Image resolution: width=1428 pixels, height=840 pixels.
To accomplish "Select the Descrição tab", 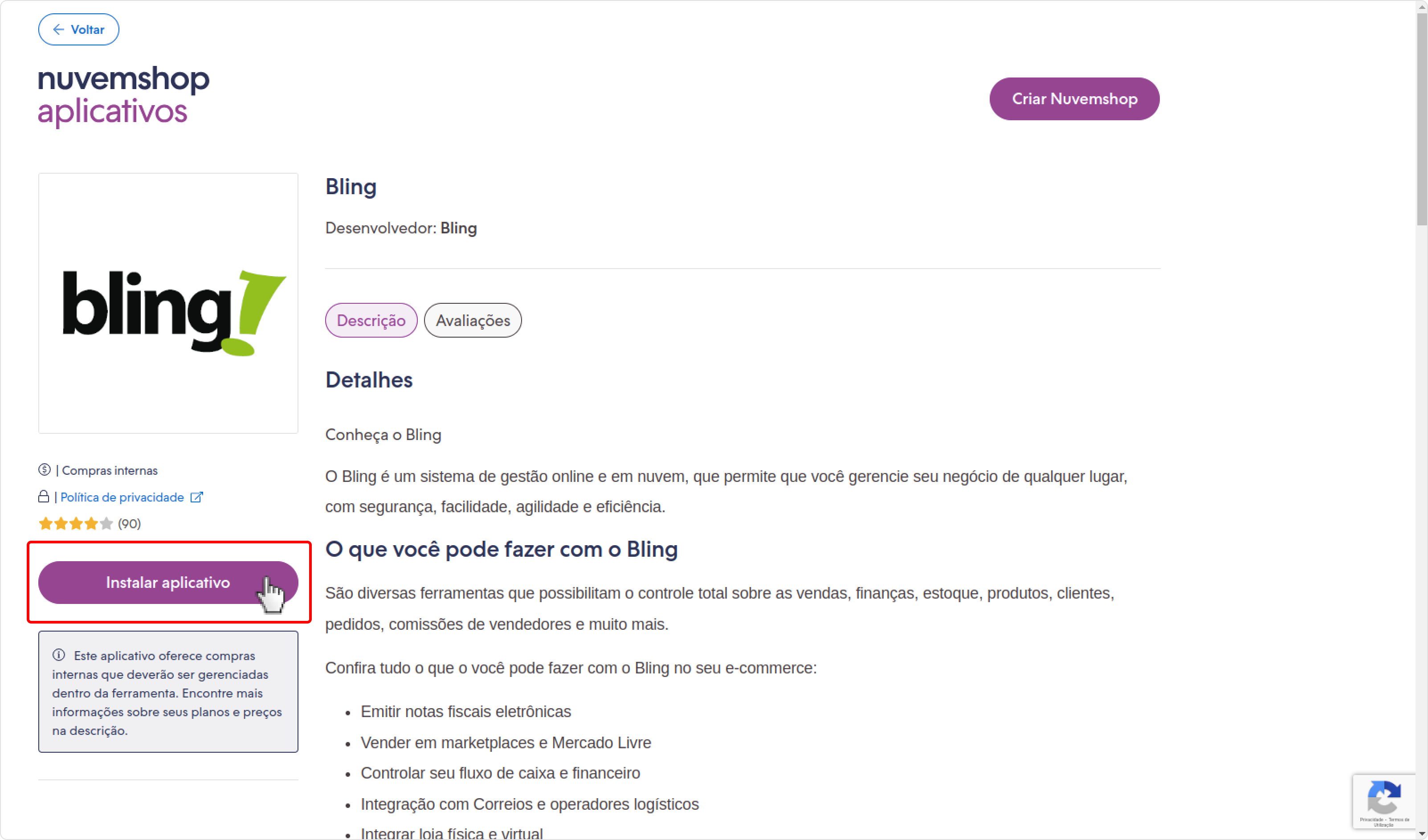I will coord(371,320).
